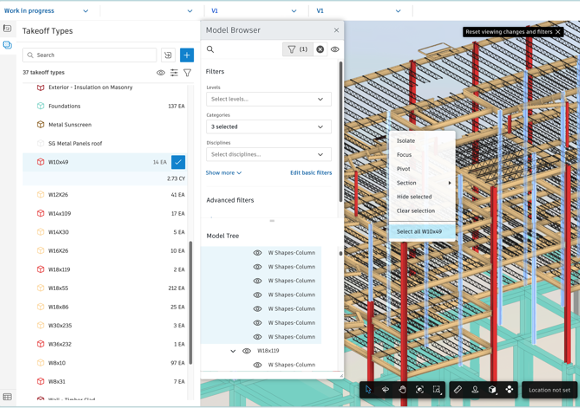Add a new takeoff type with plus button
The width and height of the screenshot is (580, 408).
pyautogui.click(x=187, y=55)
